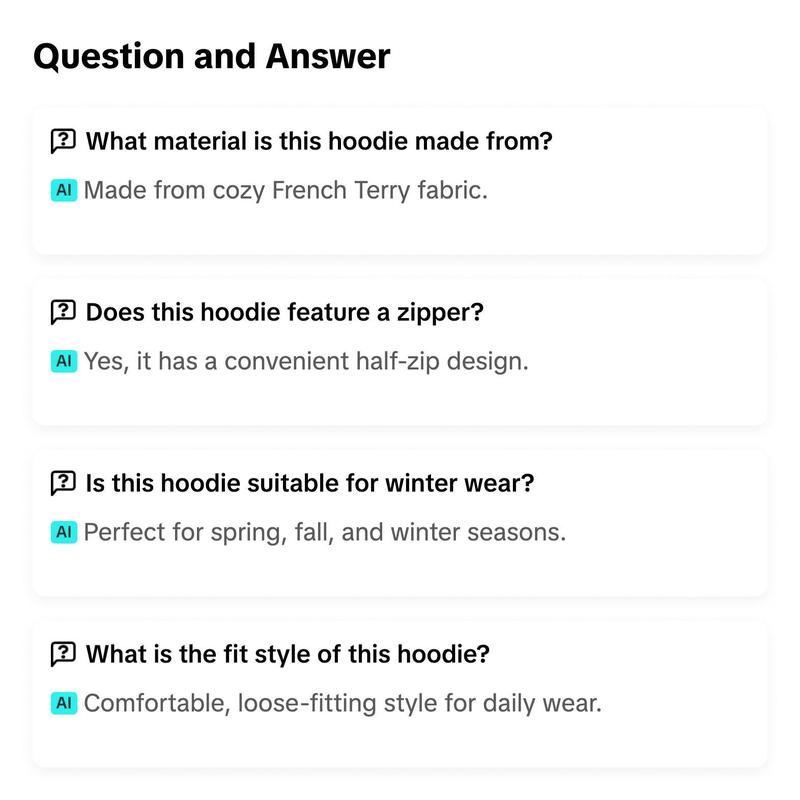Click AI badge next to loose-fitting answer

(x=64, y=703)
